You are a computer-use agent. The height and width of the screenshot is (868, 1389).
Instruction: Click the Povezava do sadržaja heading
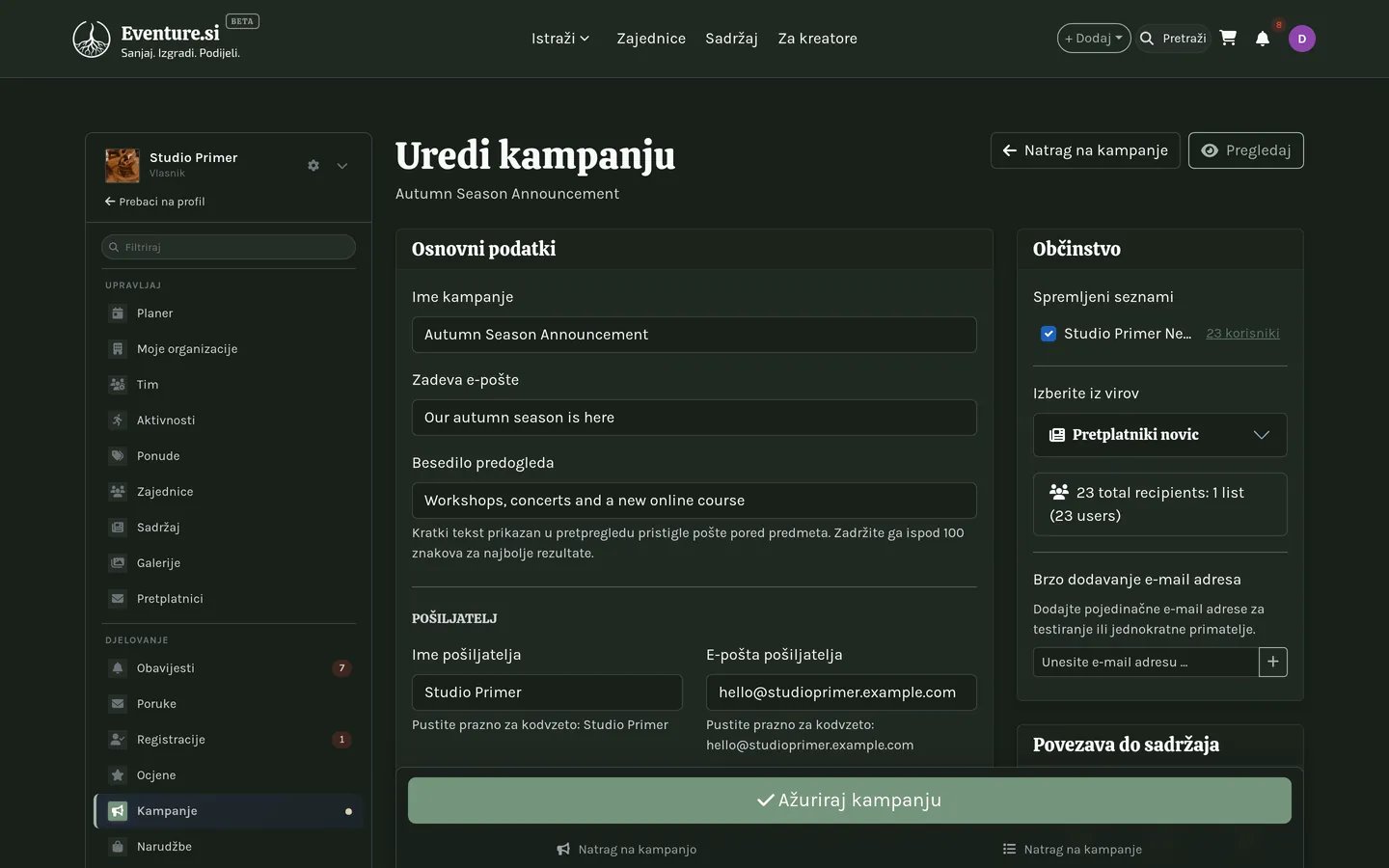point(1126,745)
